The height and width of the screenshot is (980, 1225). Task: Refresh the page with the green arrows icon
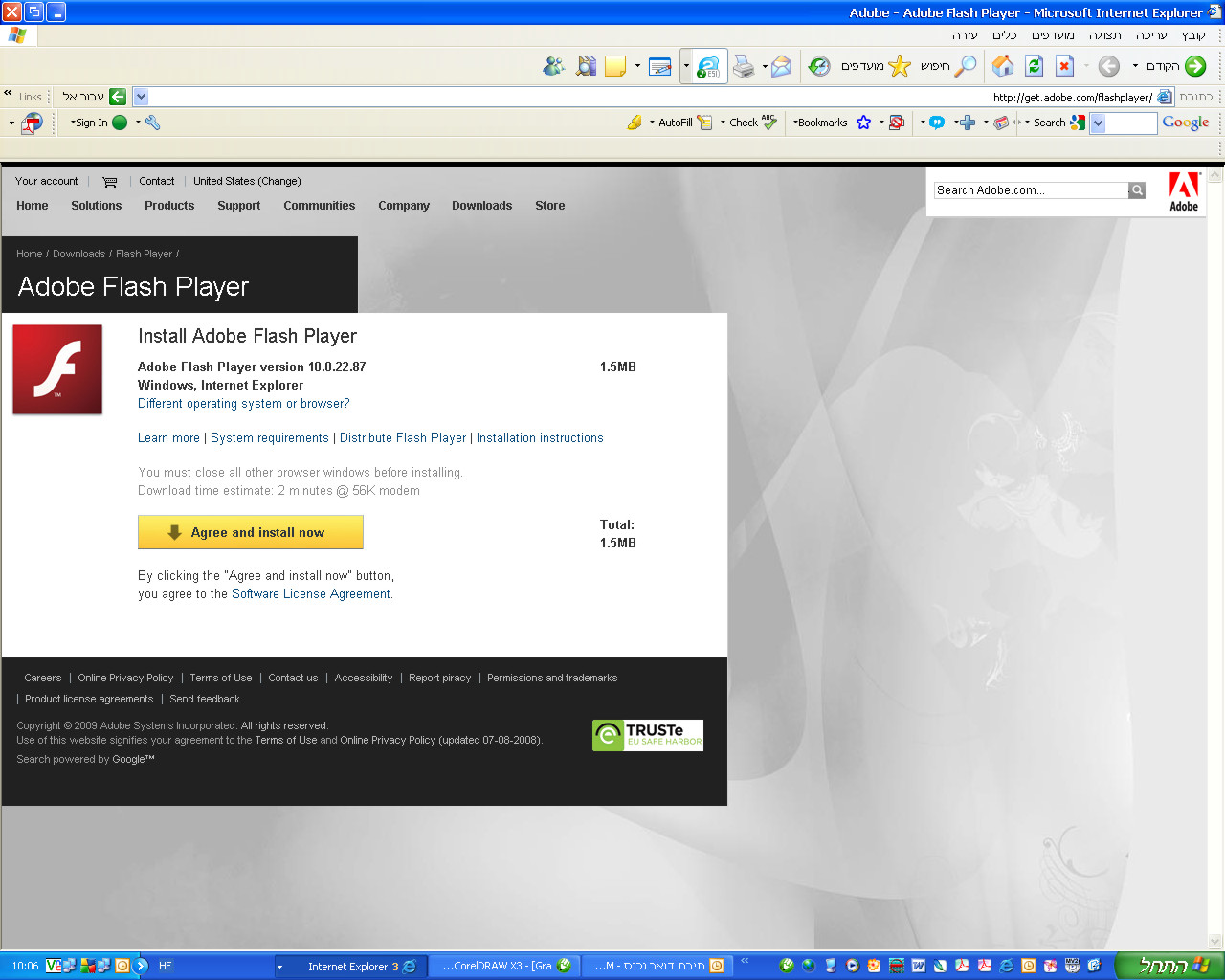pyautogui.click(x=1034, y=66)
